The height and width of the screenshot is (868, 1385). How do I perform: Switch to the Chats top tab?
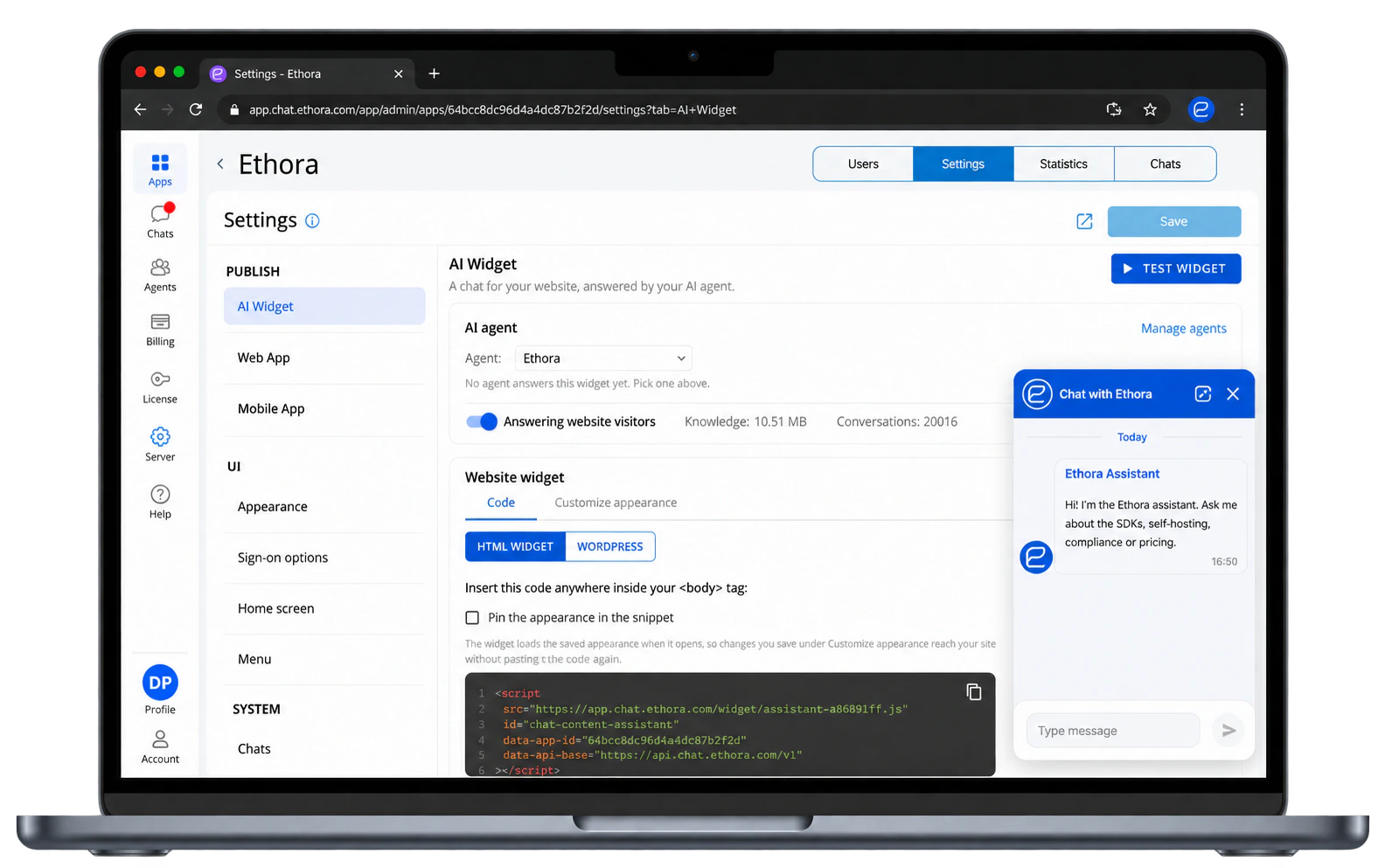click(x=1165, y=163)
